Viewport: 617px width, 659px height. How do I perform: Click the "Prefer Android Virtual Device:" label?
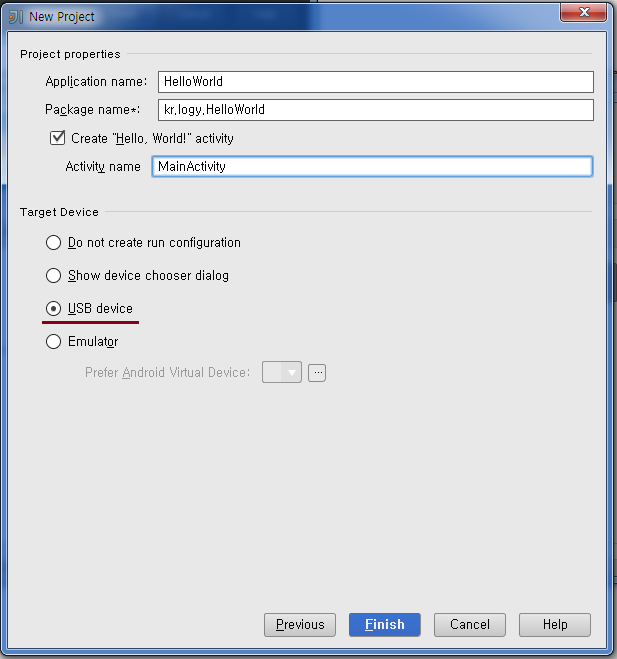(x=168, y=372)
